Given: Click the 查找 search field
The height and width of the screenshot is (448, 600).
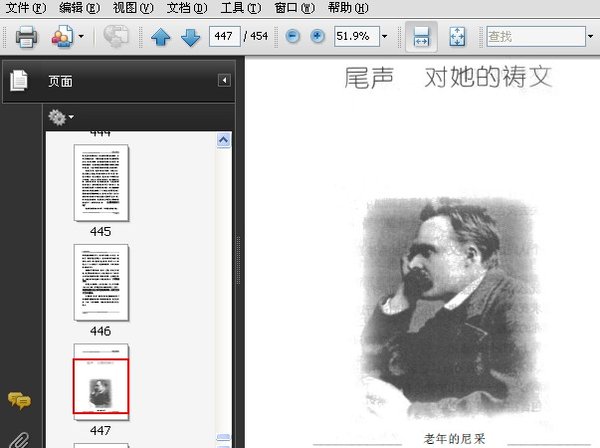Looking at the screenshot, I should pos(536,36).
